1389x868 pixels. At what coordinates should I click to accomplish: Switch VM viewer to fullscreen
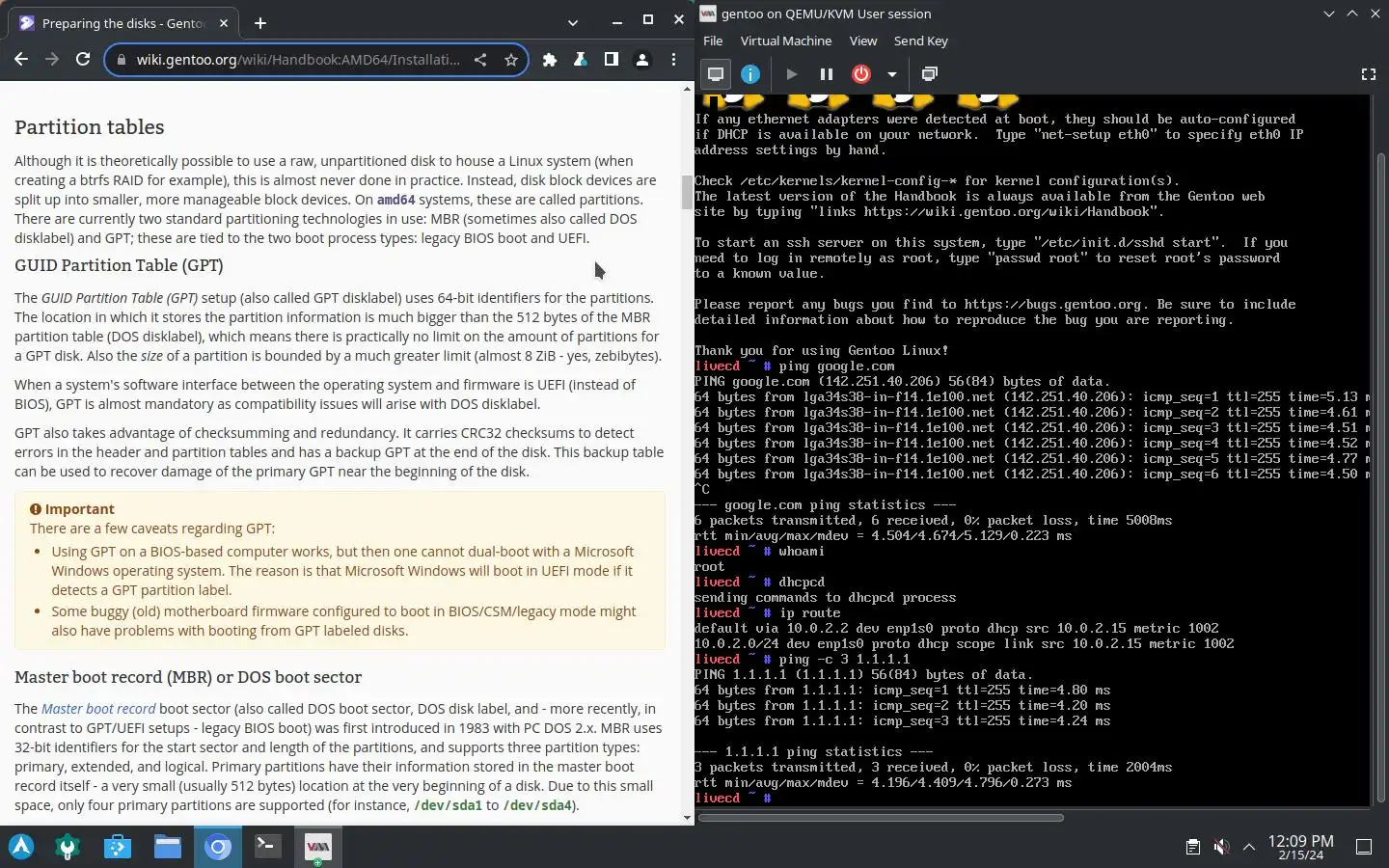(x=1368, y=74)
